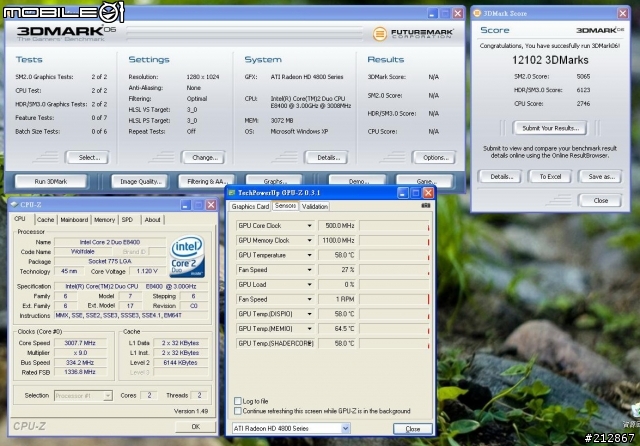Image resolution: width=640 pixels, height=446 pixels.
Task: Open the Processor #1 selection dropdown in CPU-Z
Action: pos(108,395)
